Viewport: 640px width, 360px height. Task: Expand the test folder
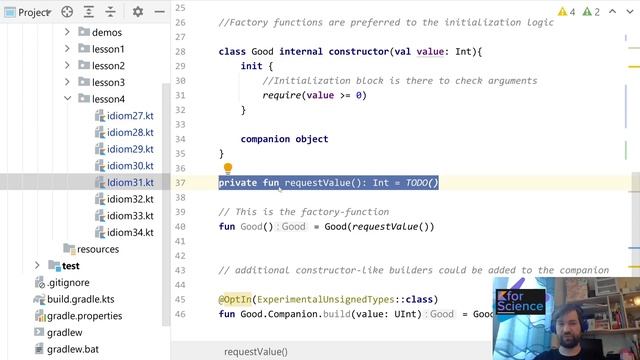coord(37,265)
